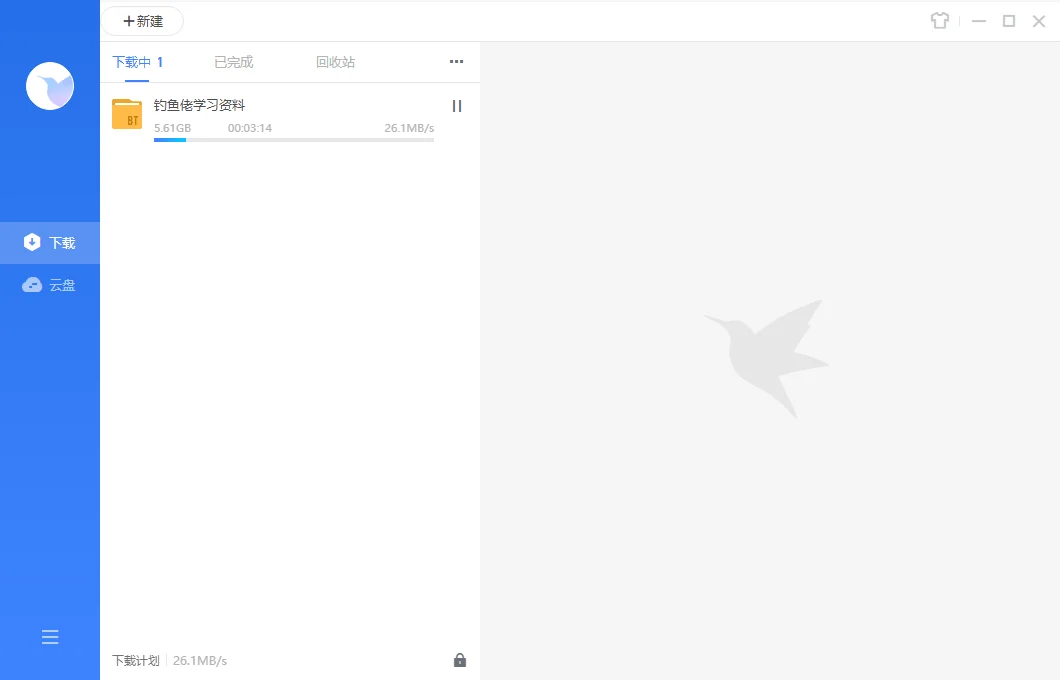This screenshot has width=1060, height=680.
Task: Open 云盘 cloud drive in sidebar
Action: (x=50, y=285)
